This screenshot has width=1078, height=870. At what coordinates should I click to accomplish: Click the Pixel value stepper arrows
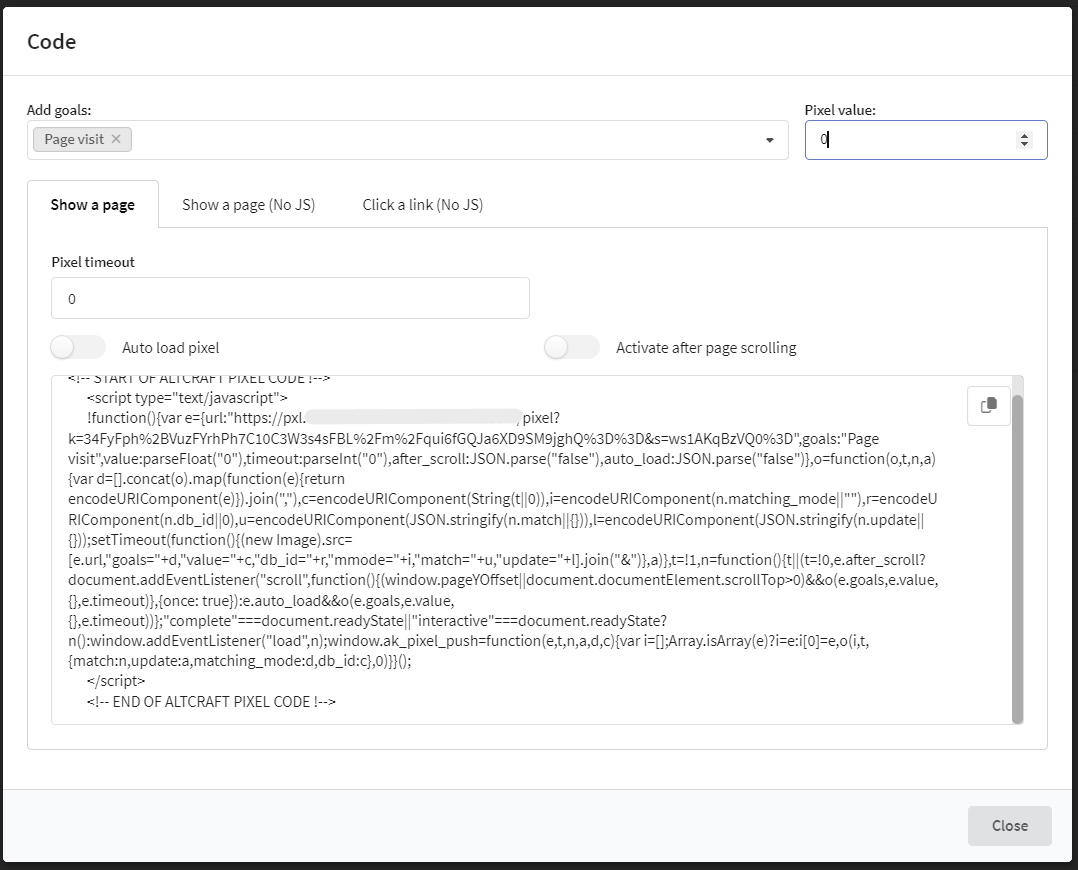pyautogui.click(x=1024, y=140)
